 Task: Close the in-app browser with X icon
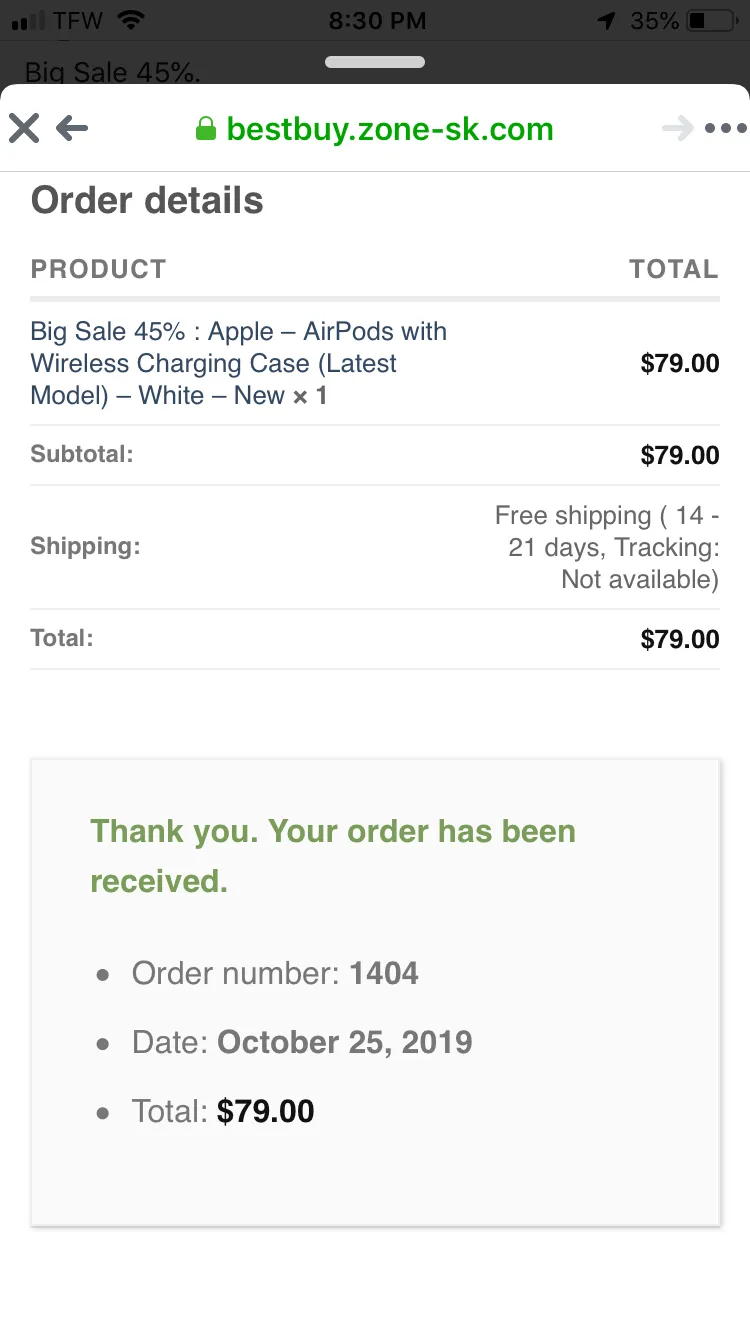24,128
